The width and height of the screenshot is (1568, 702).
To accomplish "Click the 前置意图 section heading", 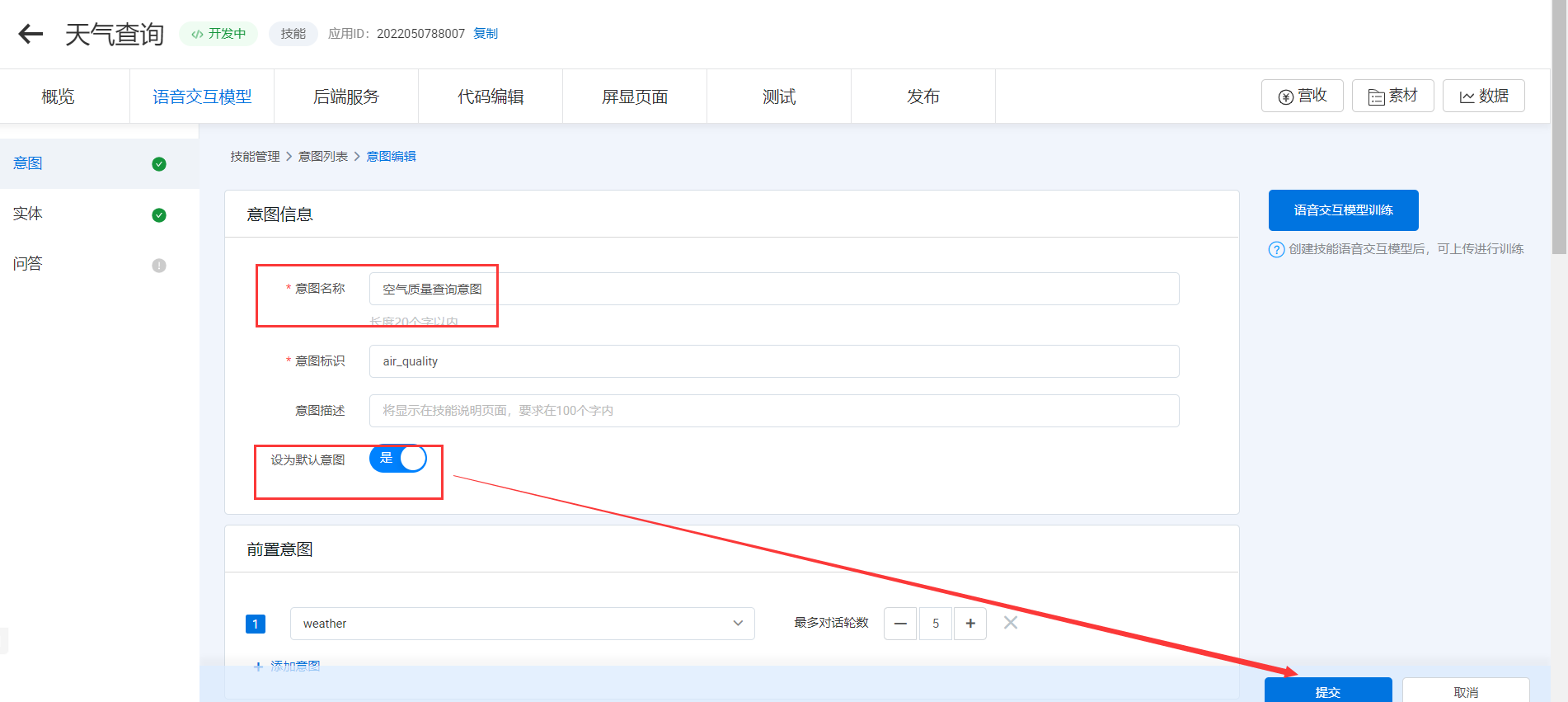I will click(280, 549).
